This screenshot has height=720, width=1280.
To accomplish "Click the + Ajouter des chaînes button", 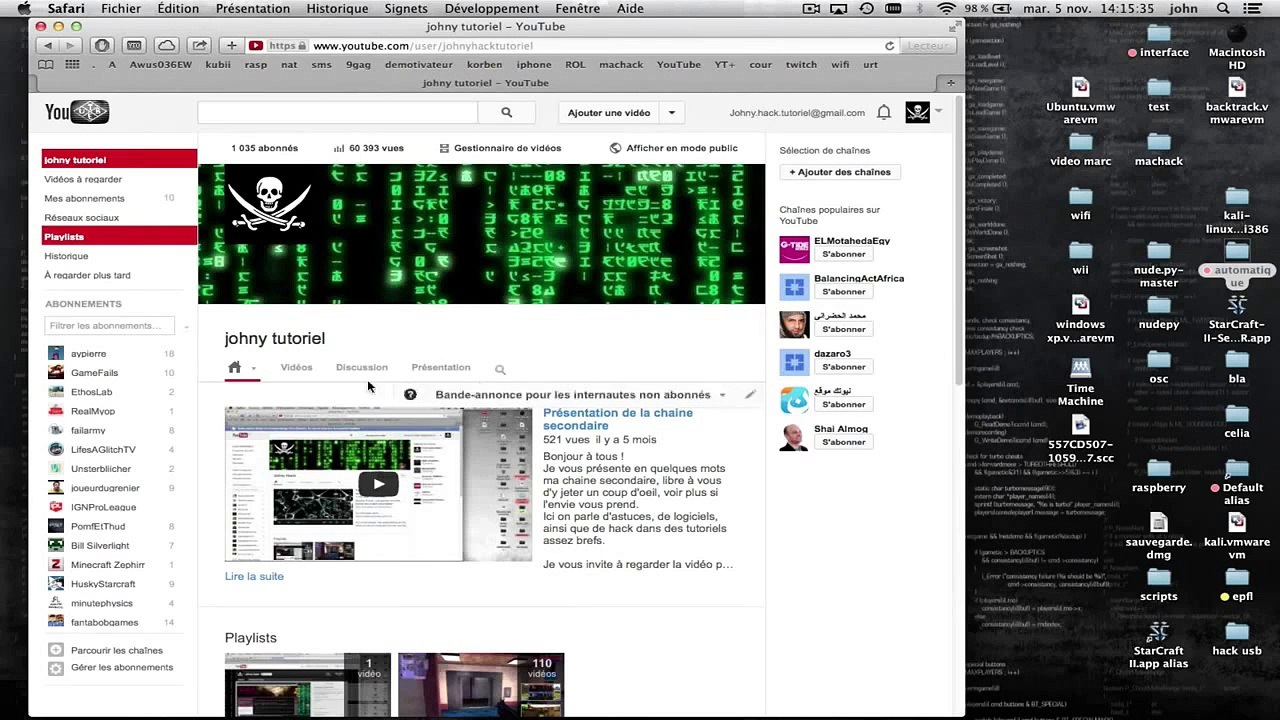I will 840,172.
